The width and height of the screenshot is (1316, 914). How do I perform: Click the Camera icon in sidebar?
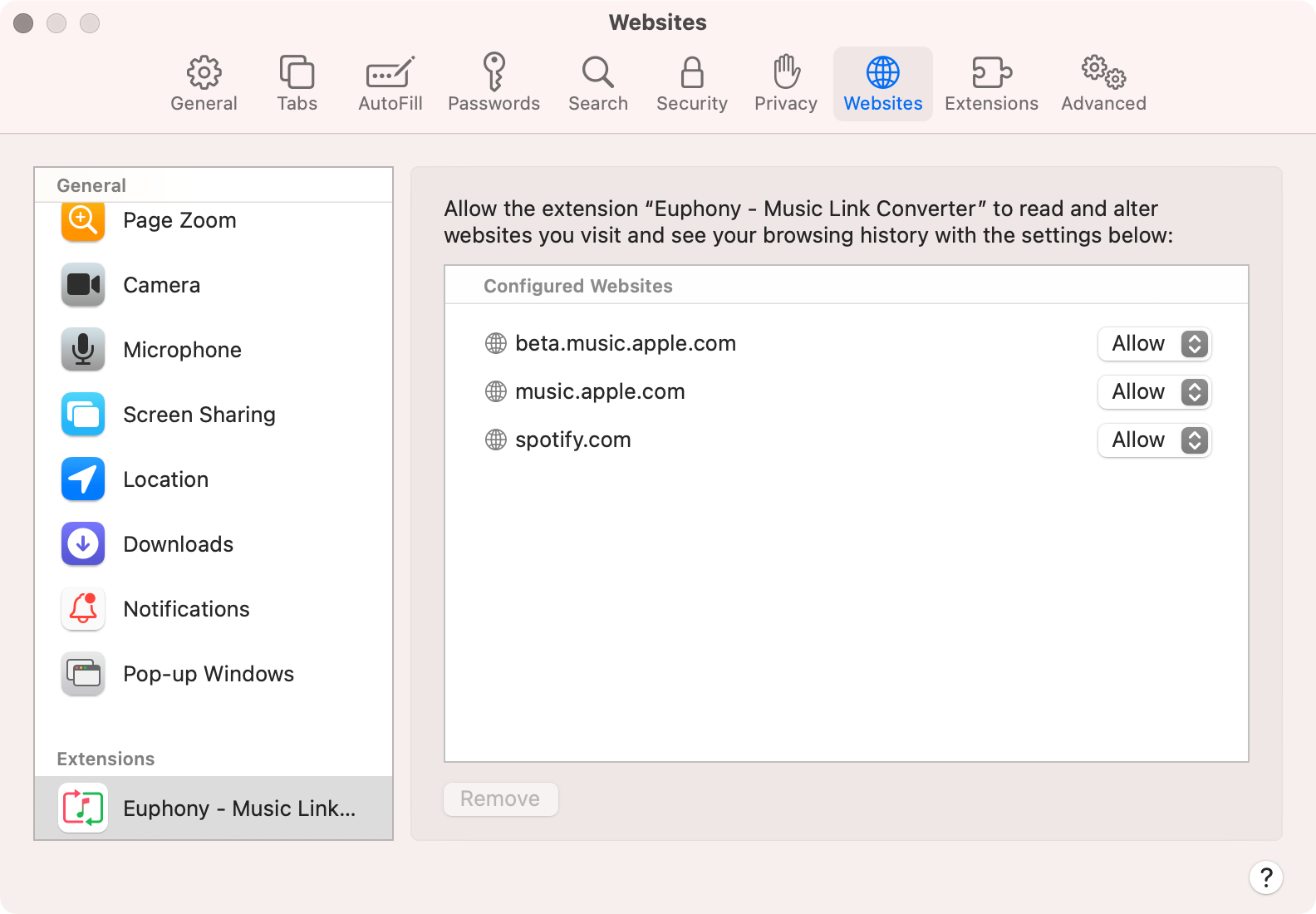click(83, 285)
